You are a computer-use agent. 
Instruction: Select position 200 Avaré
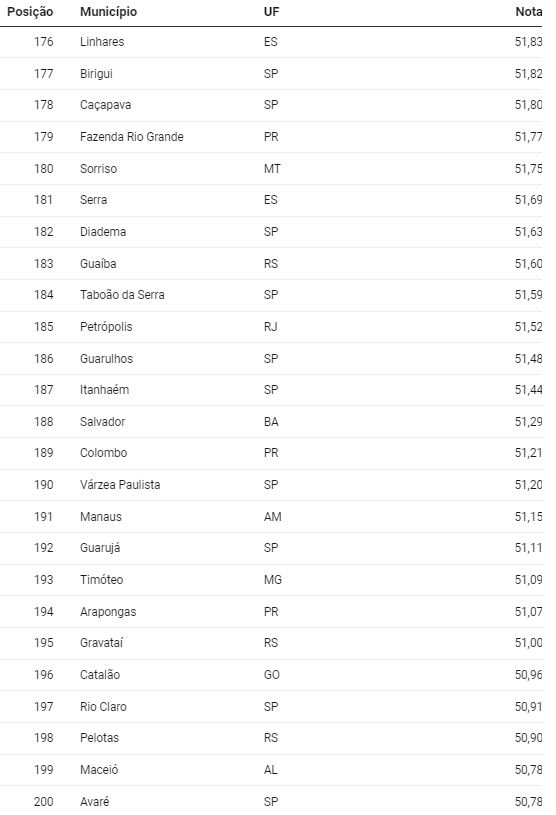[x=271, y=800]
